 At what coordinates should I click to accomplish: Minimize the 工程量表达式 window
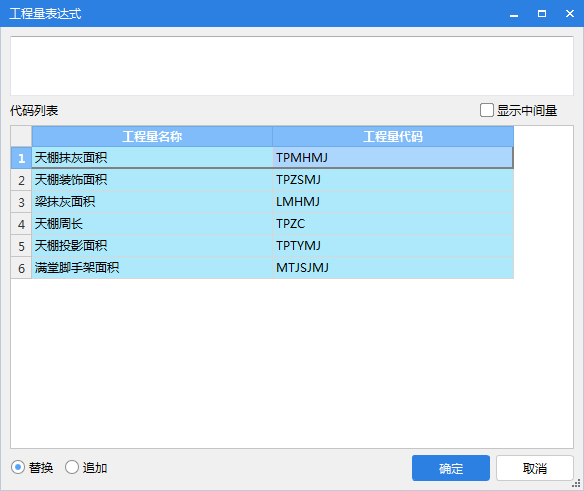pos(514,14)
